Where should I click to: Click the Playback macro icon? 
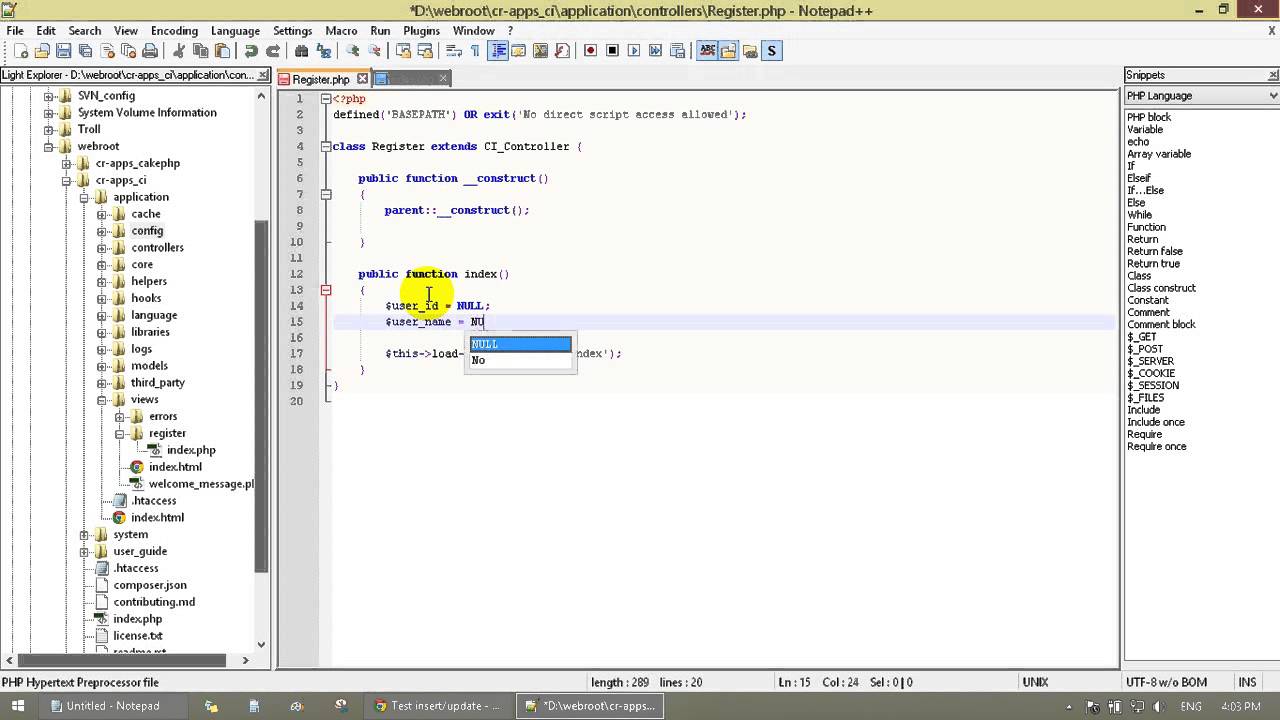(x=634, y=51)
